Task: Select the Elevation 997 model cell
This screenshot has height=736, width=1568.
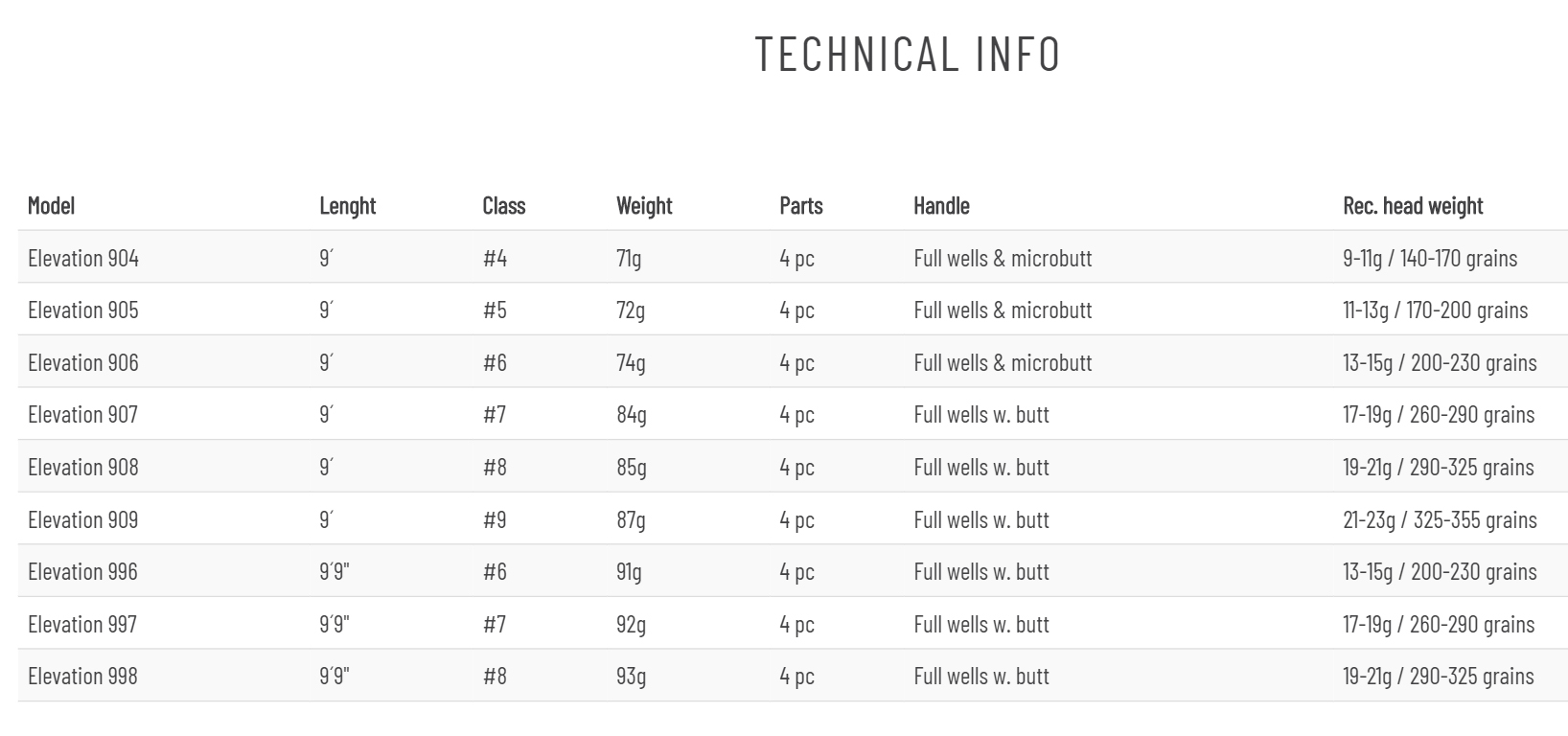Action: click(x=82, y=624)
